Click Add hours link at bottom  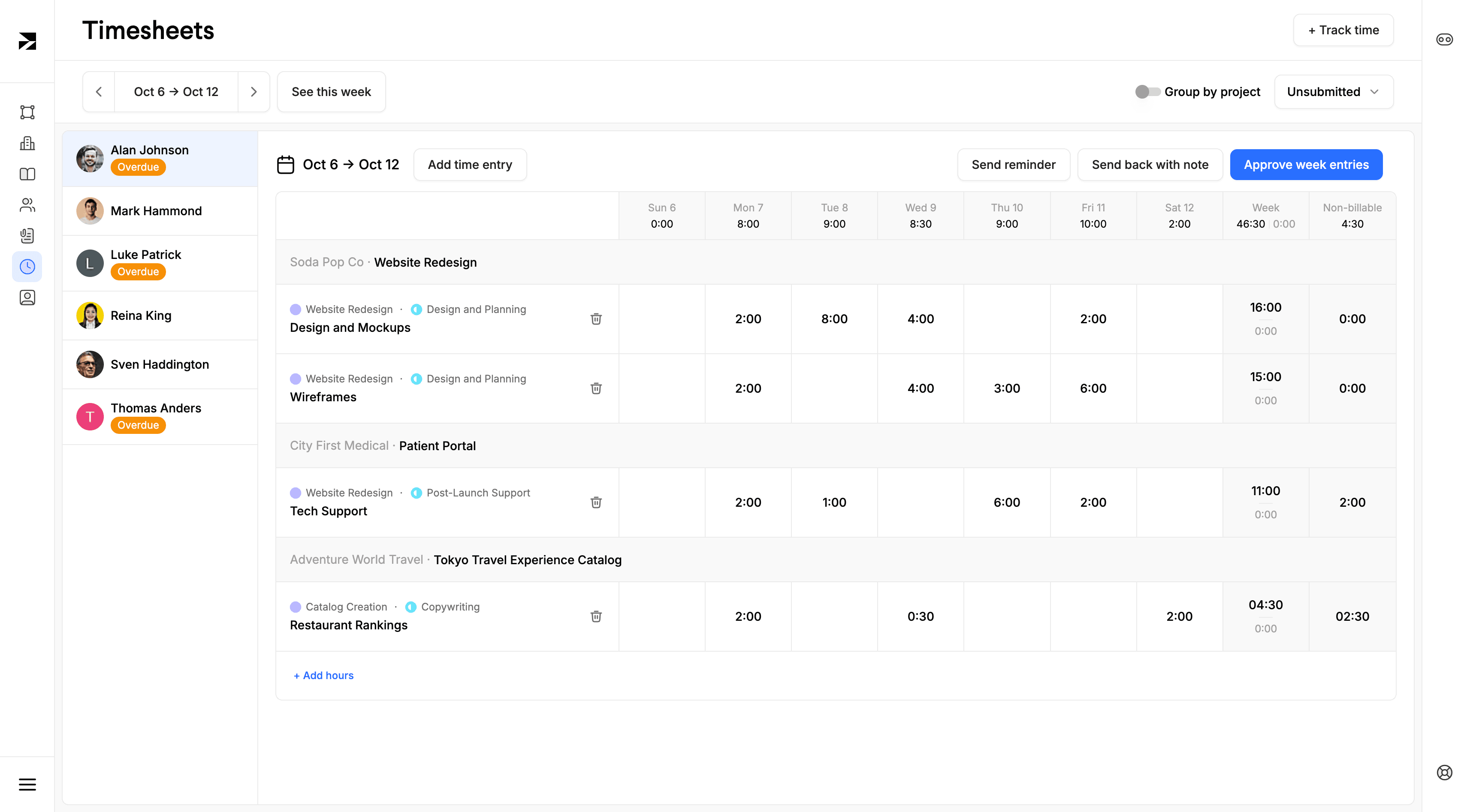[x=322, y=675]
